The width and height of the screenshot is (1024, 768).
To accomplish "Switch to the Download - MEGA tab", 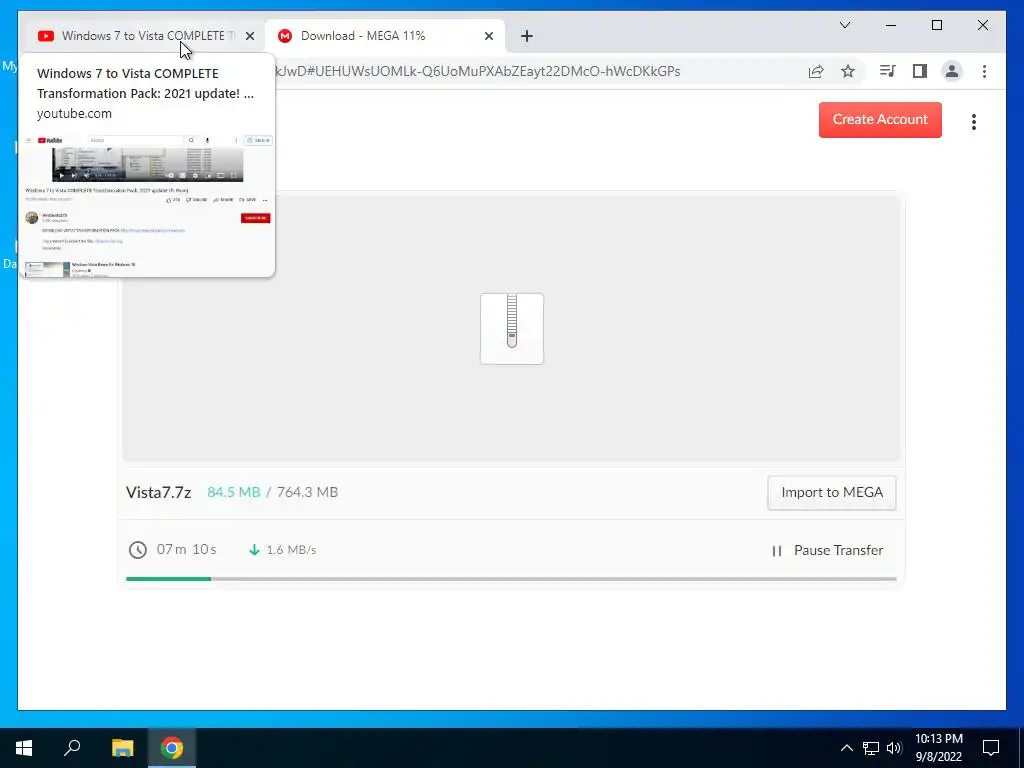I will 385,36.
